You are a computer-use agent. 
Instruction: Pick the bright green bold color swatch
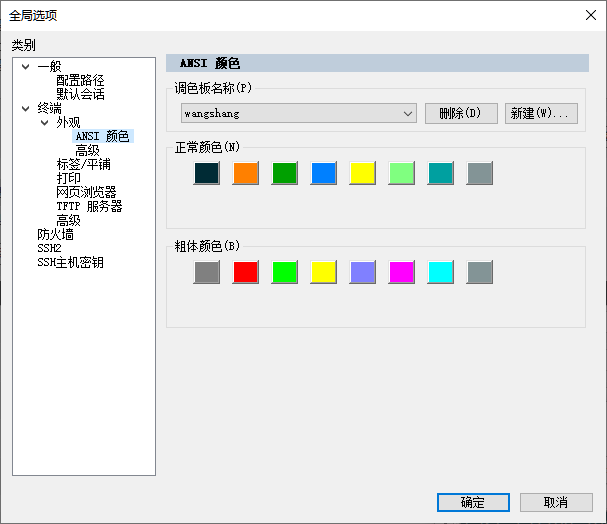click(285, 272)
